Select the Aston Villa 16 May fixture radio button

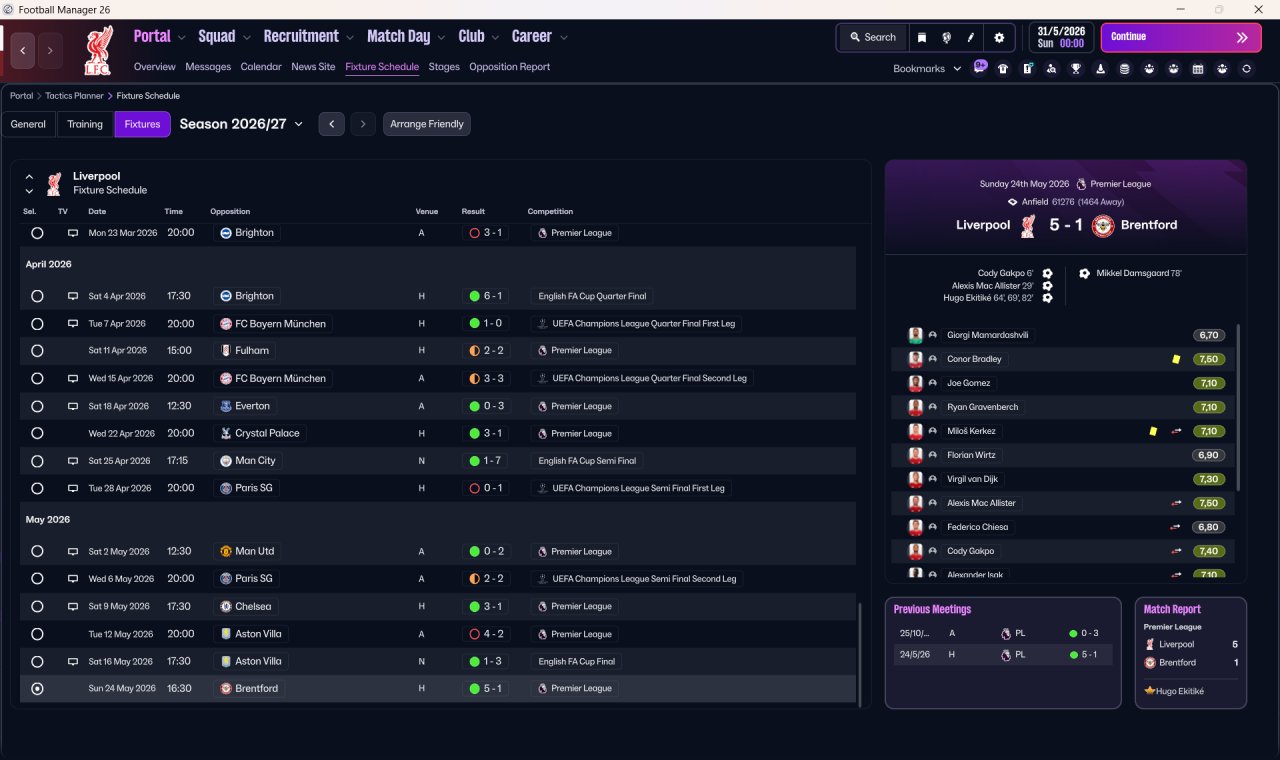click(x=37, y=661)
